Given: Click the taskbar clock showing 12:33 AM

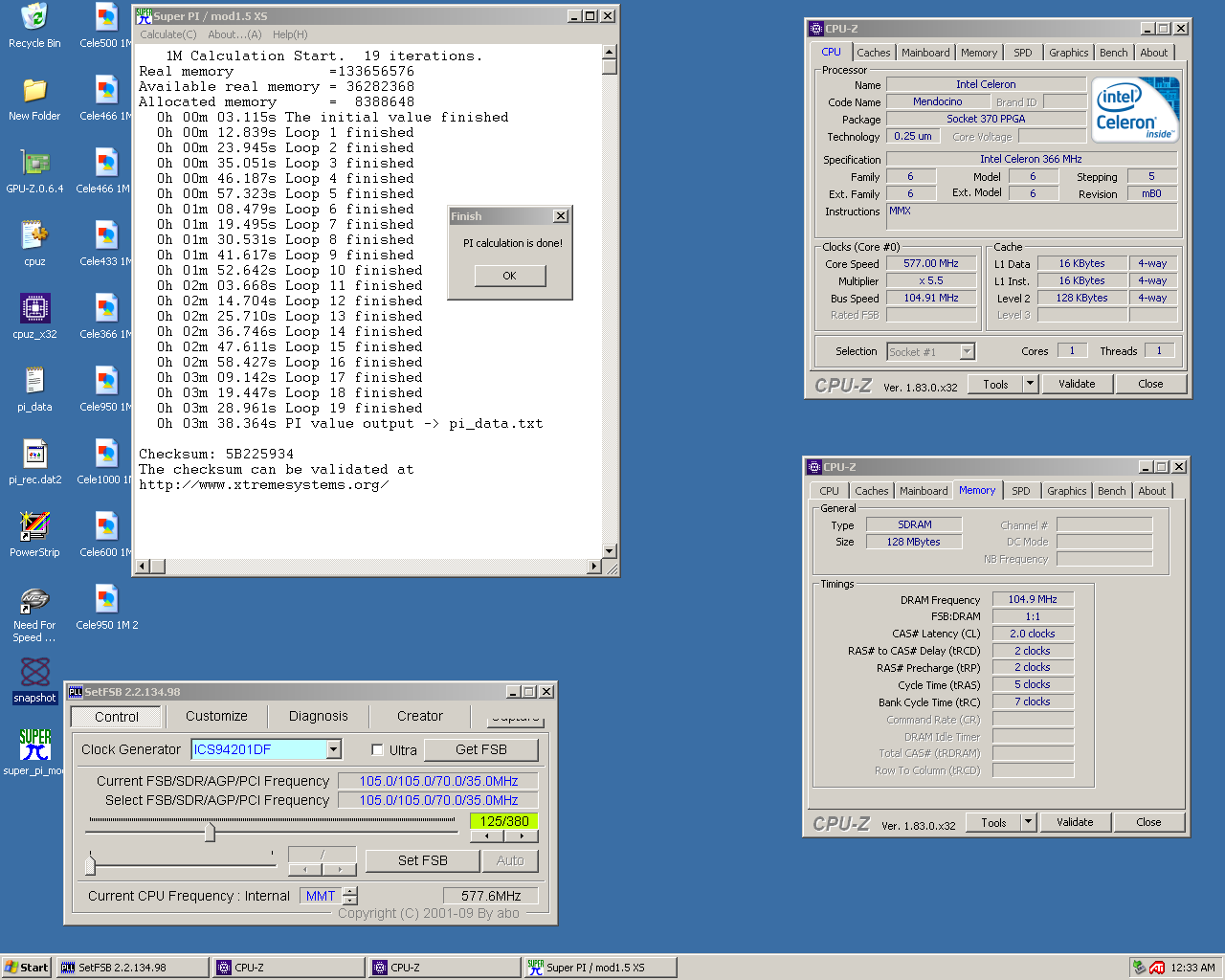Looking at the screenshot, I should (x=1192, y=968).
